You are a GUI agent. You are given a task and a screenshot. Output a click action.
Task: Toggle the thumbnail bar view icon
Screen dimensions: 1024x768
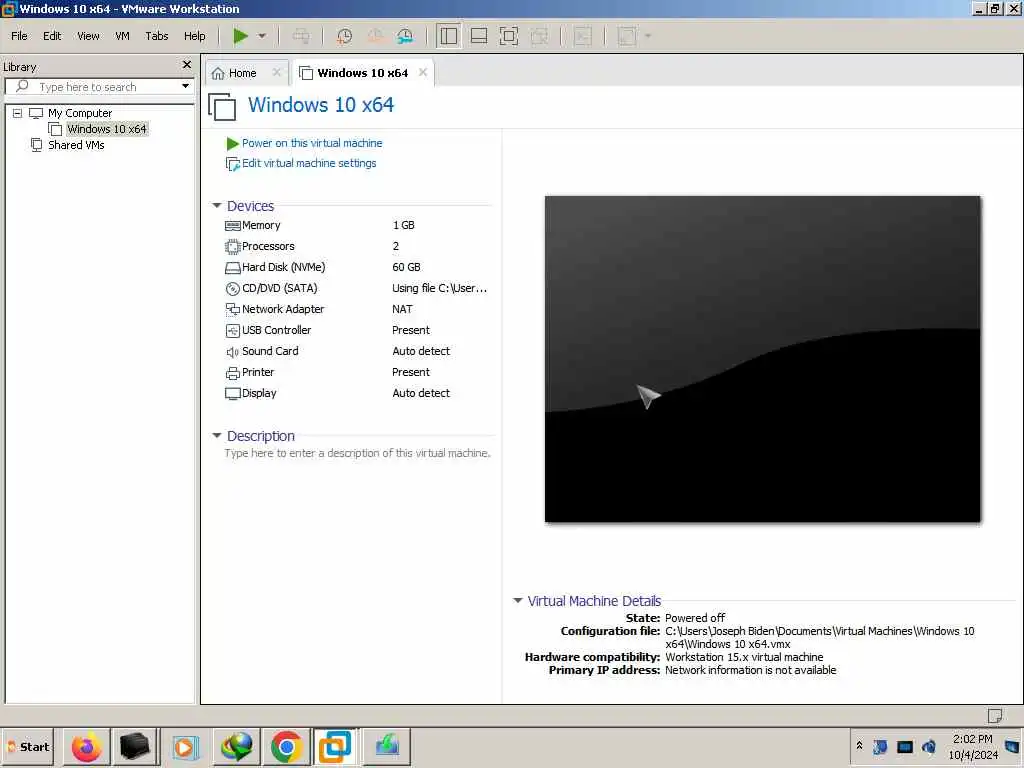(x=479, y=36)
